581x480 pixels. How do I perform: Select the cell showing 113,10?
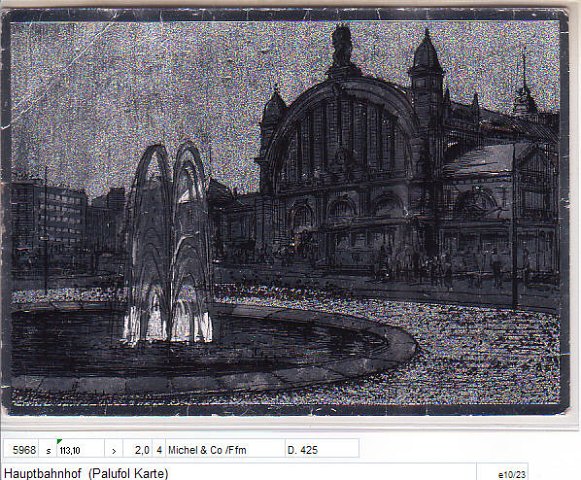80,450
